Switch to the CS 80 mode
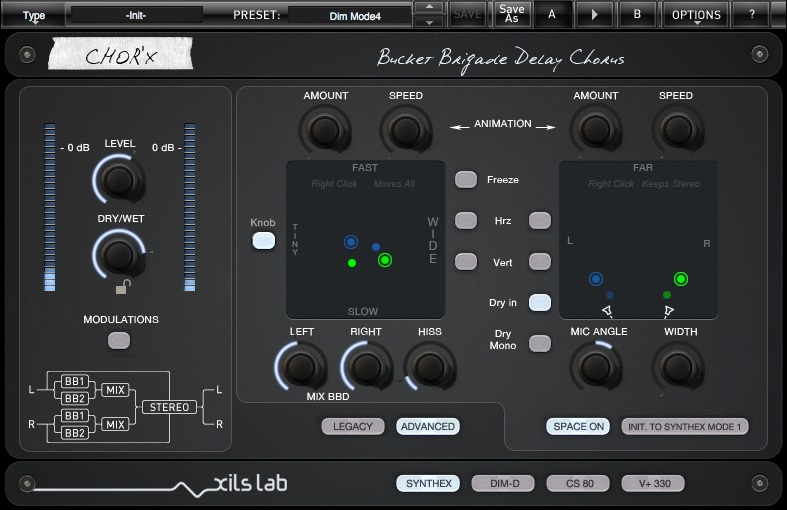This screenshot has height=510, width=787. [577, 484]
